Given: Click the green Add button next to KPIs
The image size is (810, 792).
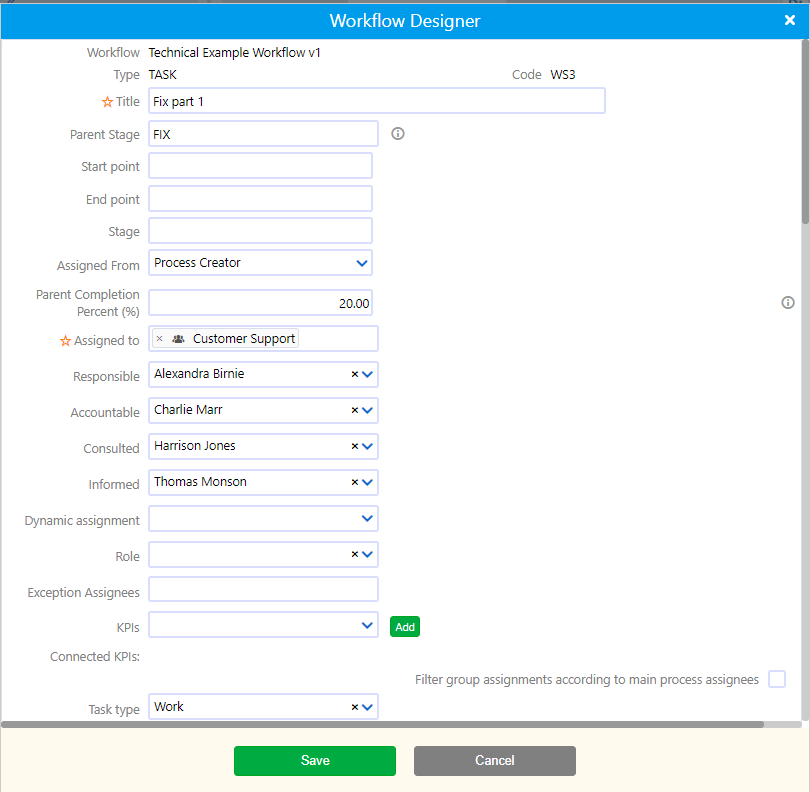Looking at the screenshot, I should tap(404, 627).
